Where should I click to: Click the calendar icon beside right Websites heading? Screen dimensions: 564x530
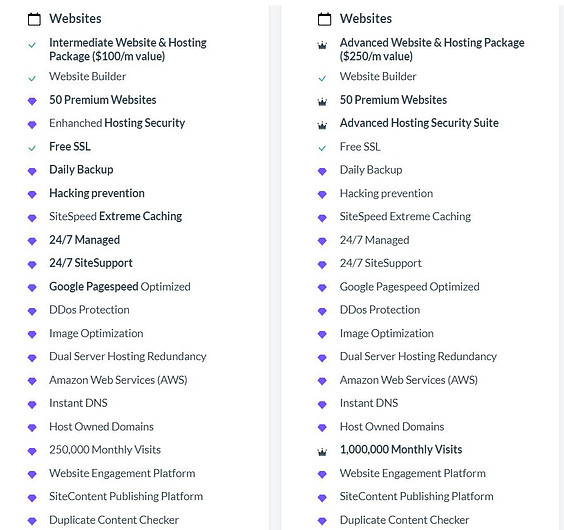coord(324,19)
